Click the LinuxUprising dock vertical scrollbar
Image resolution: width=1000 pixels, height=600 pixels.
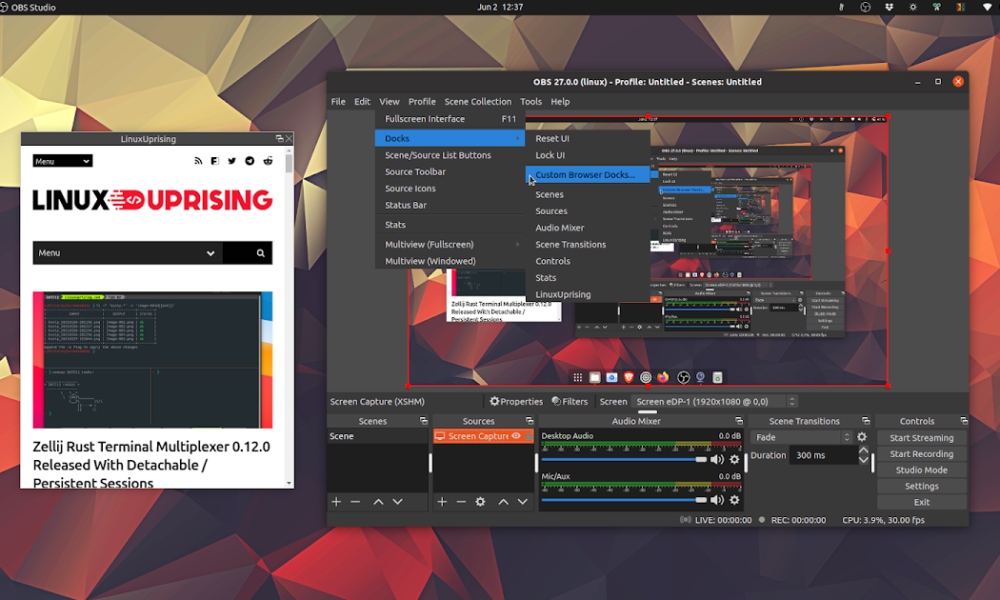coord(289,163)
